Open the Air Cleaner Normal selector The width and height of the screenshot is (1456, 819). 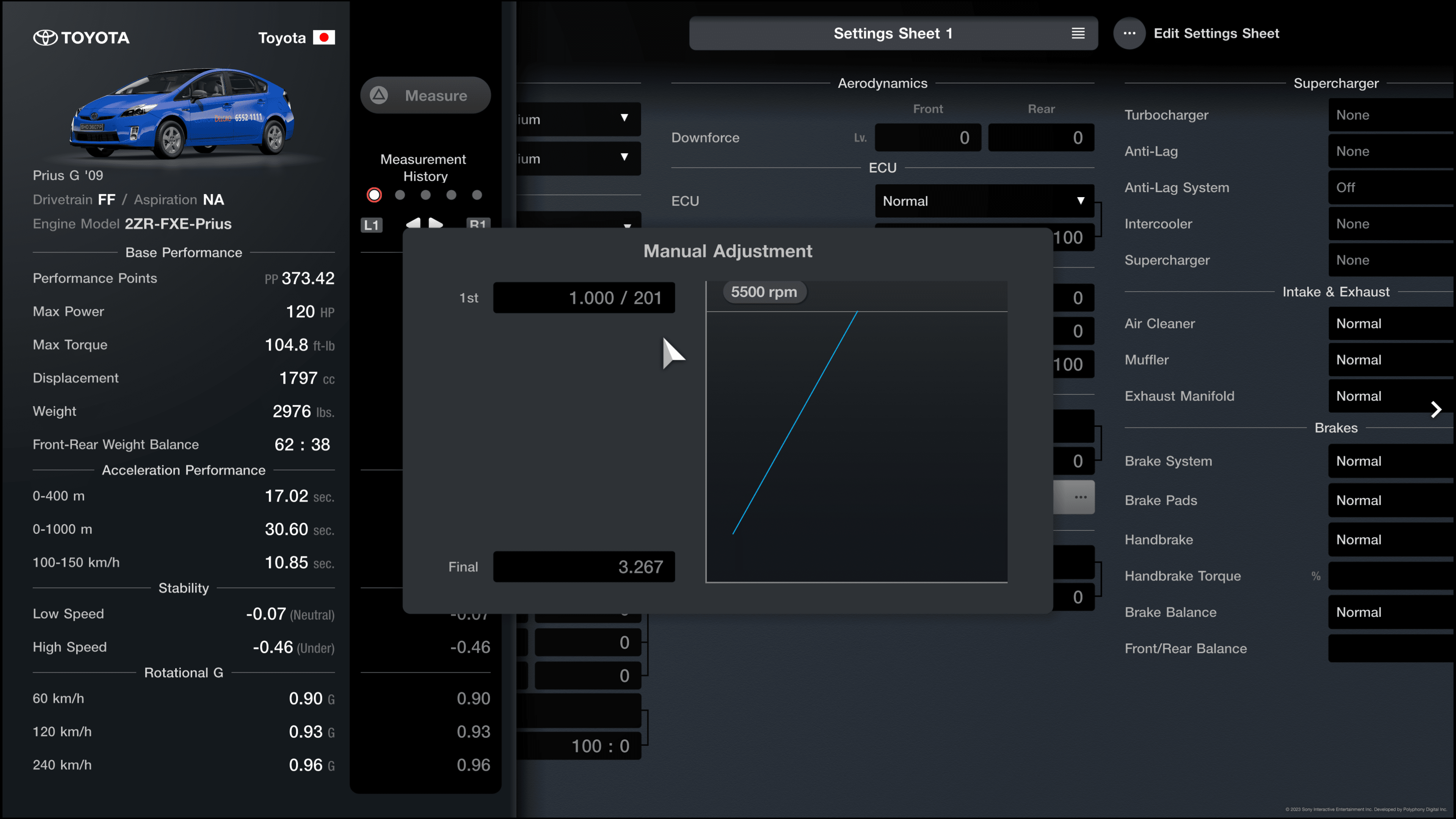click(1392, 324)
